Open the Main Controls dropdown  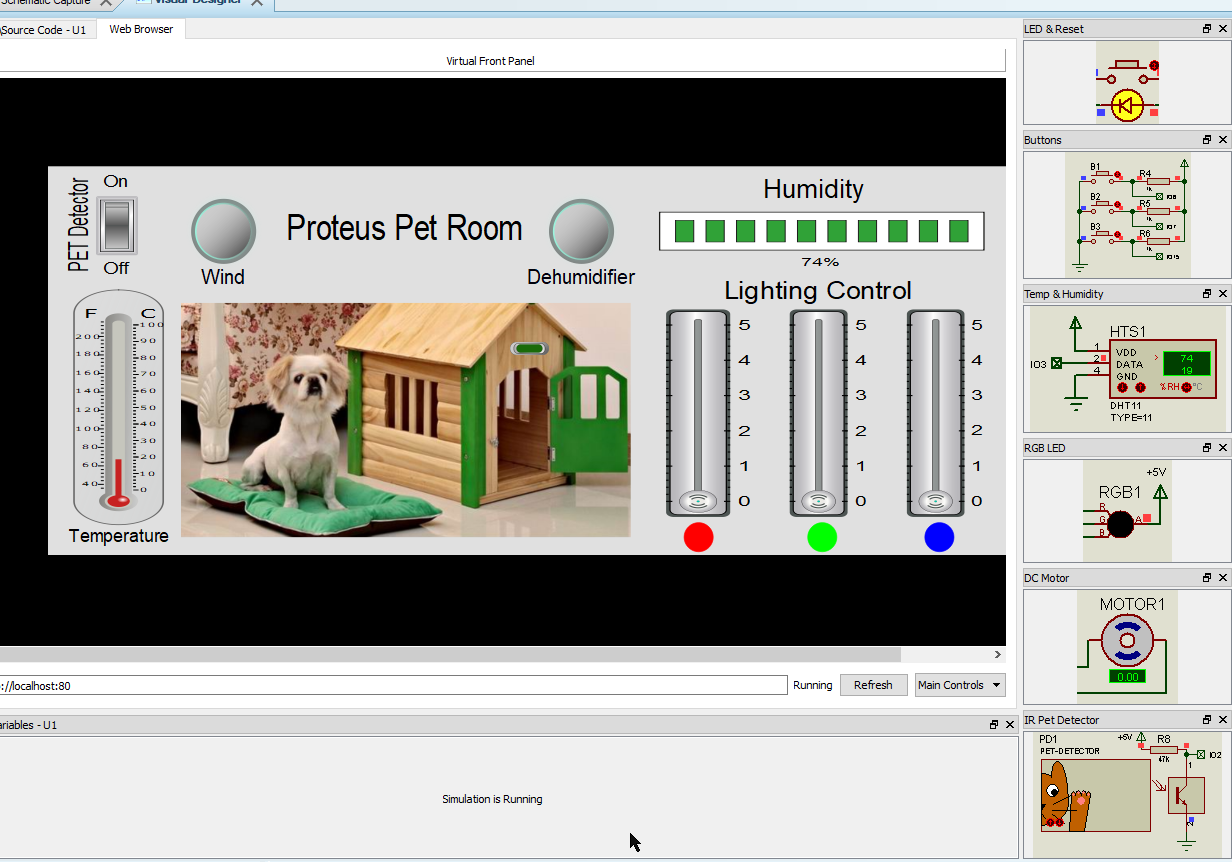(957, 685)
